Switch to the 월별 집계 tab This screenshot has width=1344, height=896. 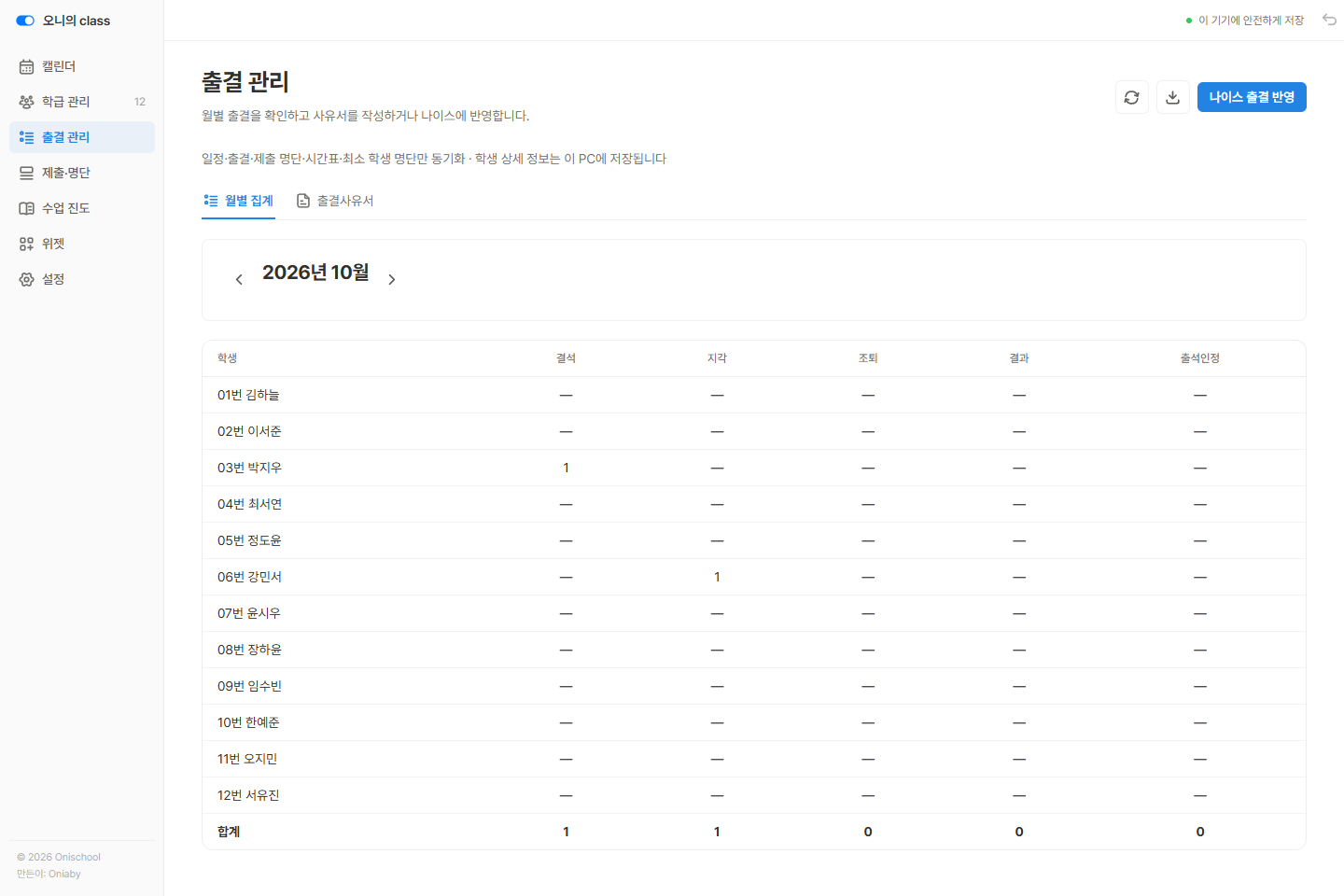(x=238, y=201)
